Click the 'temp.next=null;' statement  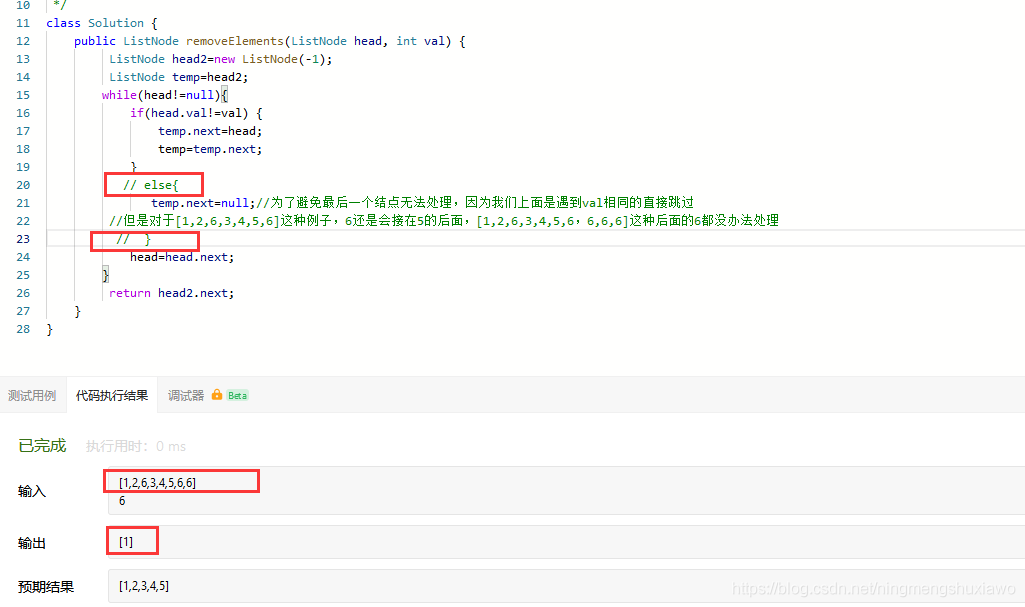tap(203, 203)
